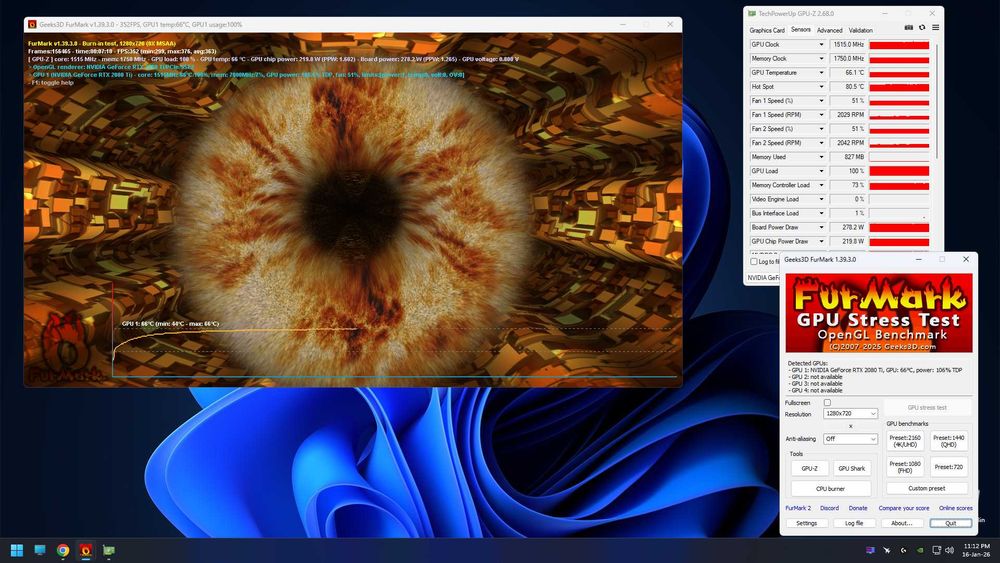Click the first system tray icon

pyautogui.click(x=871, y=550)
